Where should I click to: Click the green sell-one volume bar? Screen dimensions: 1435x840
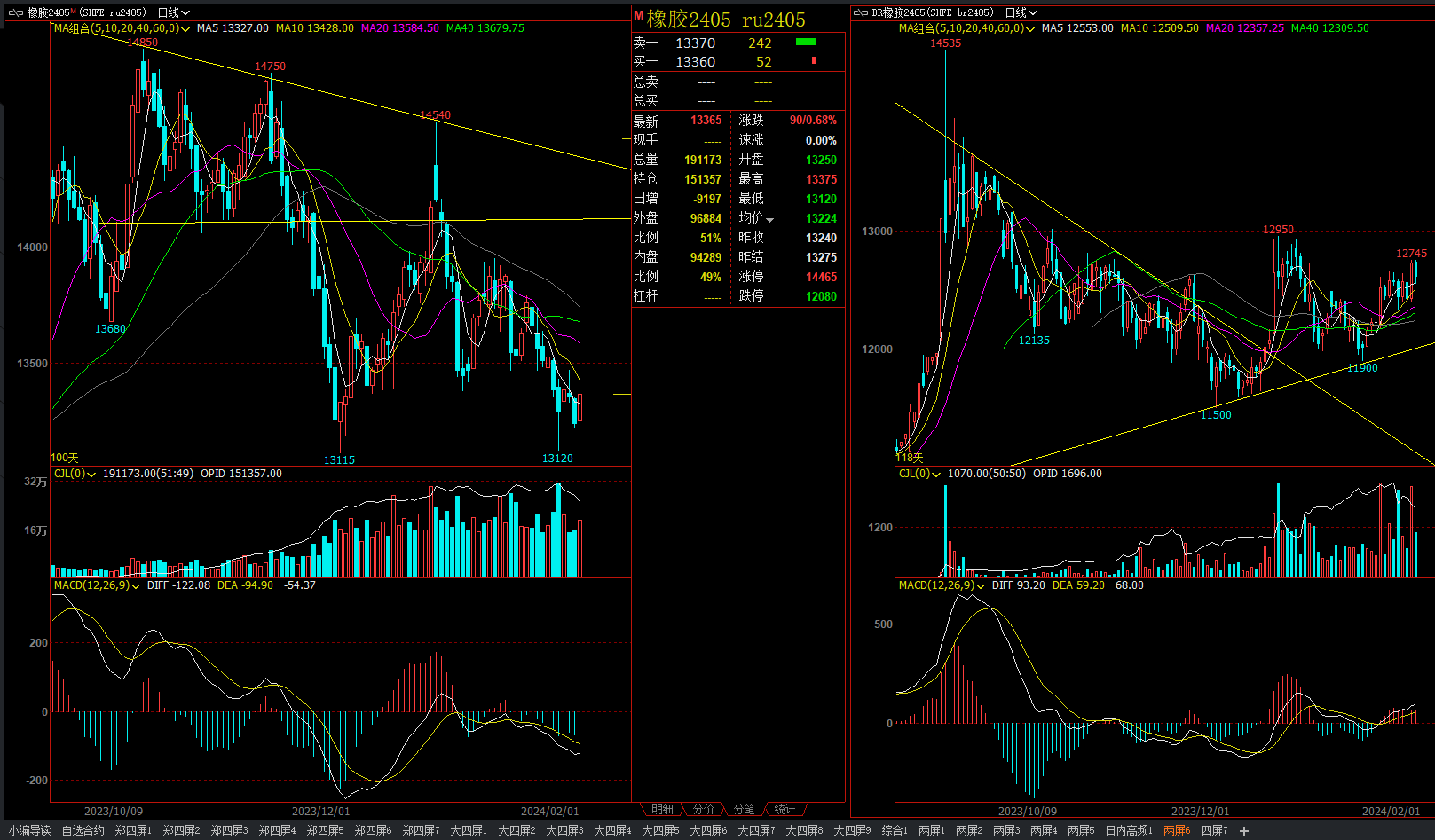[x=806, y=42]
